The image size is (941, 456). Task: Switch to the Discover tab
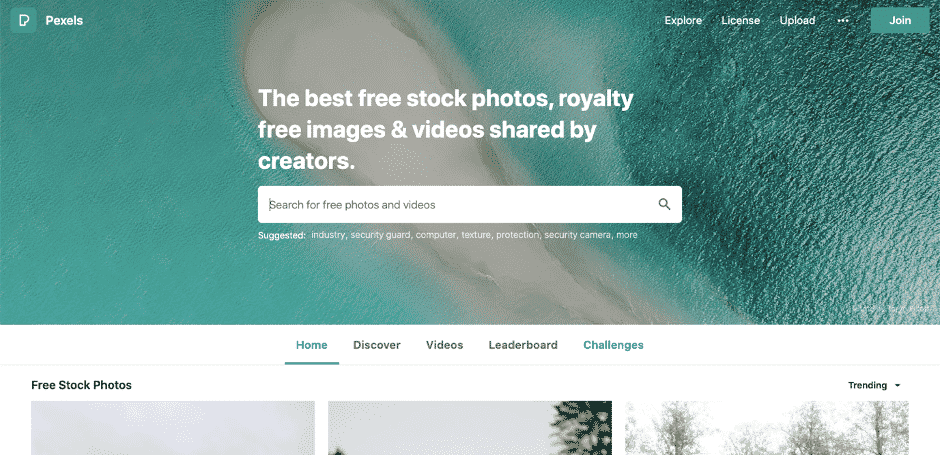pos(377,345)
